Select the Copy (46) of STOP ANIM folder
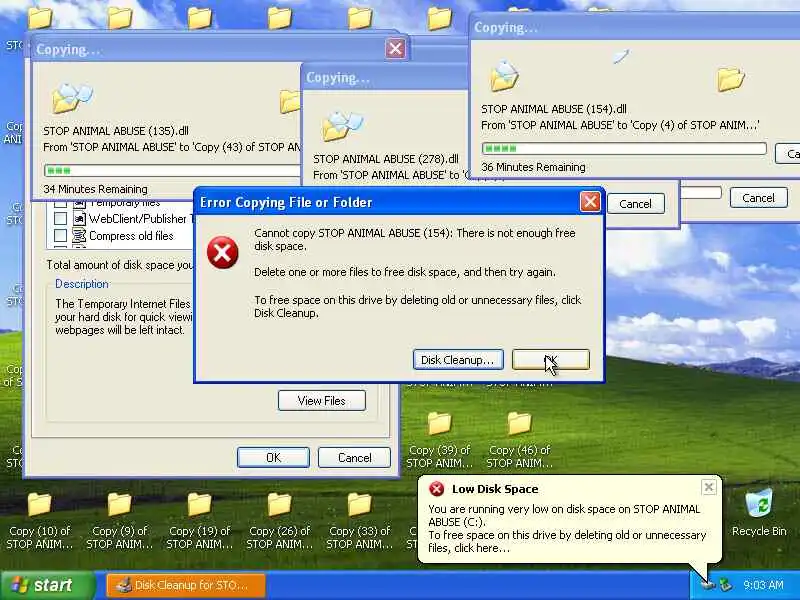 (x=519, y=440)
